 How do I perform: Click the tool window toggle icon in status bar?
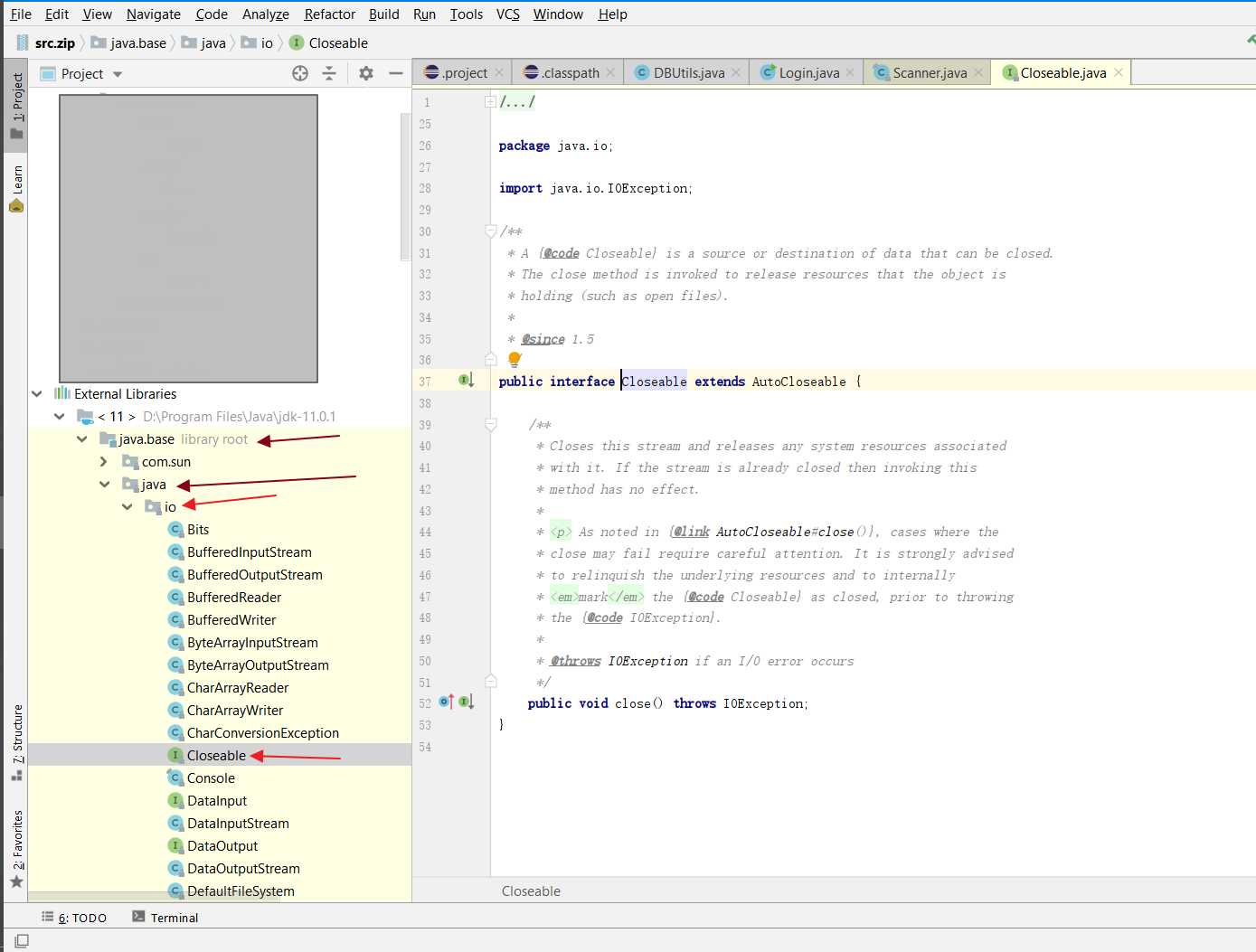(x=22, y=941)
